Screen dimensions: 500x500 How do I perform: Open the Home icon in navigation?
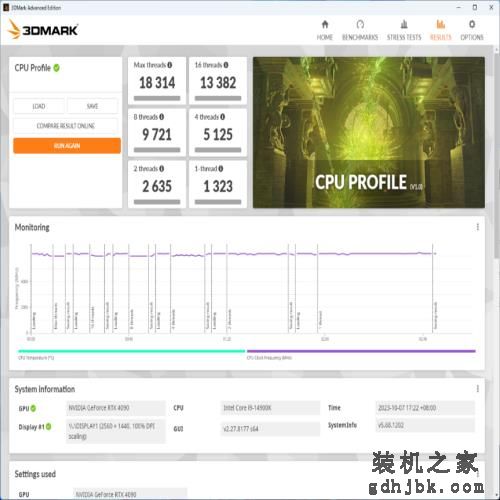point(325,24)
